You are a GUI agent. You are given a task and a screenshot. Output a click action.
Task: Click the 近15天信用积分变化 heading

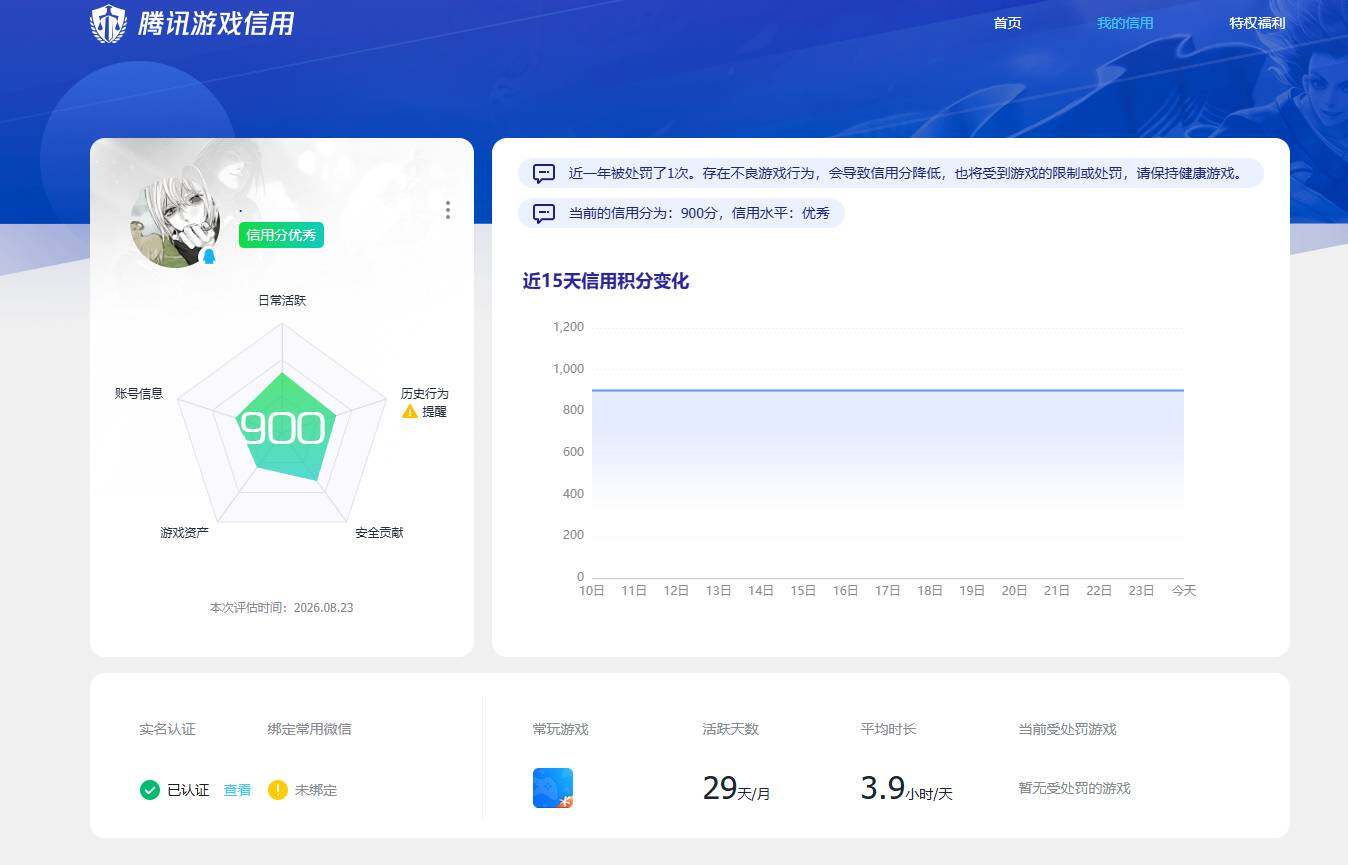point(605,281)
